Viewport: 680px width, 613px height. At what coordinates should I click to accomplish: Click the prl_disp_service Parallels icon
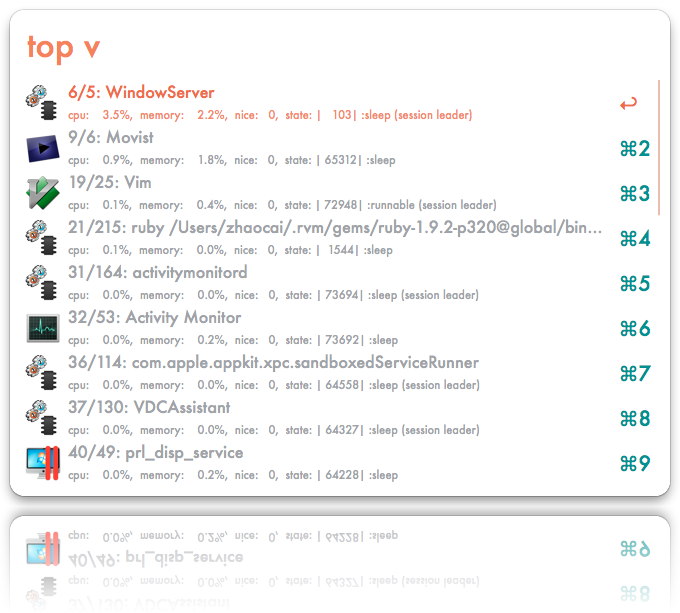[x=43, y=463]
